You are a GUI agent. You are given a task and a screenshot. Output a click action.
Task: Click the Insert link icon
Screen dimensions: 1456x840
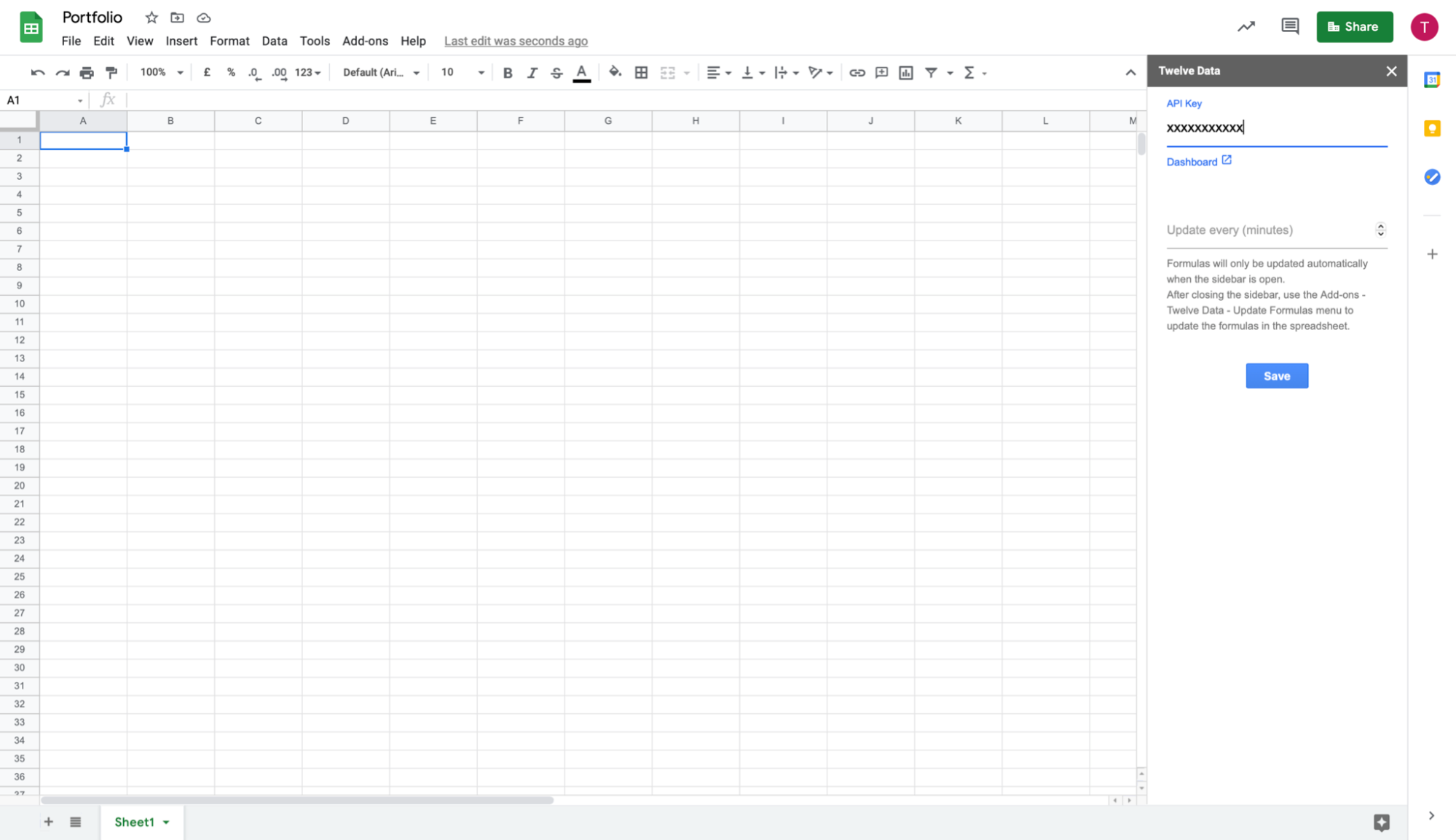click(x=857, y=73)
